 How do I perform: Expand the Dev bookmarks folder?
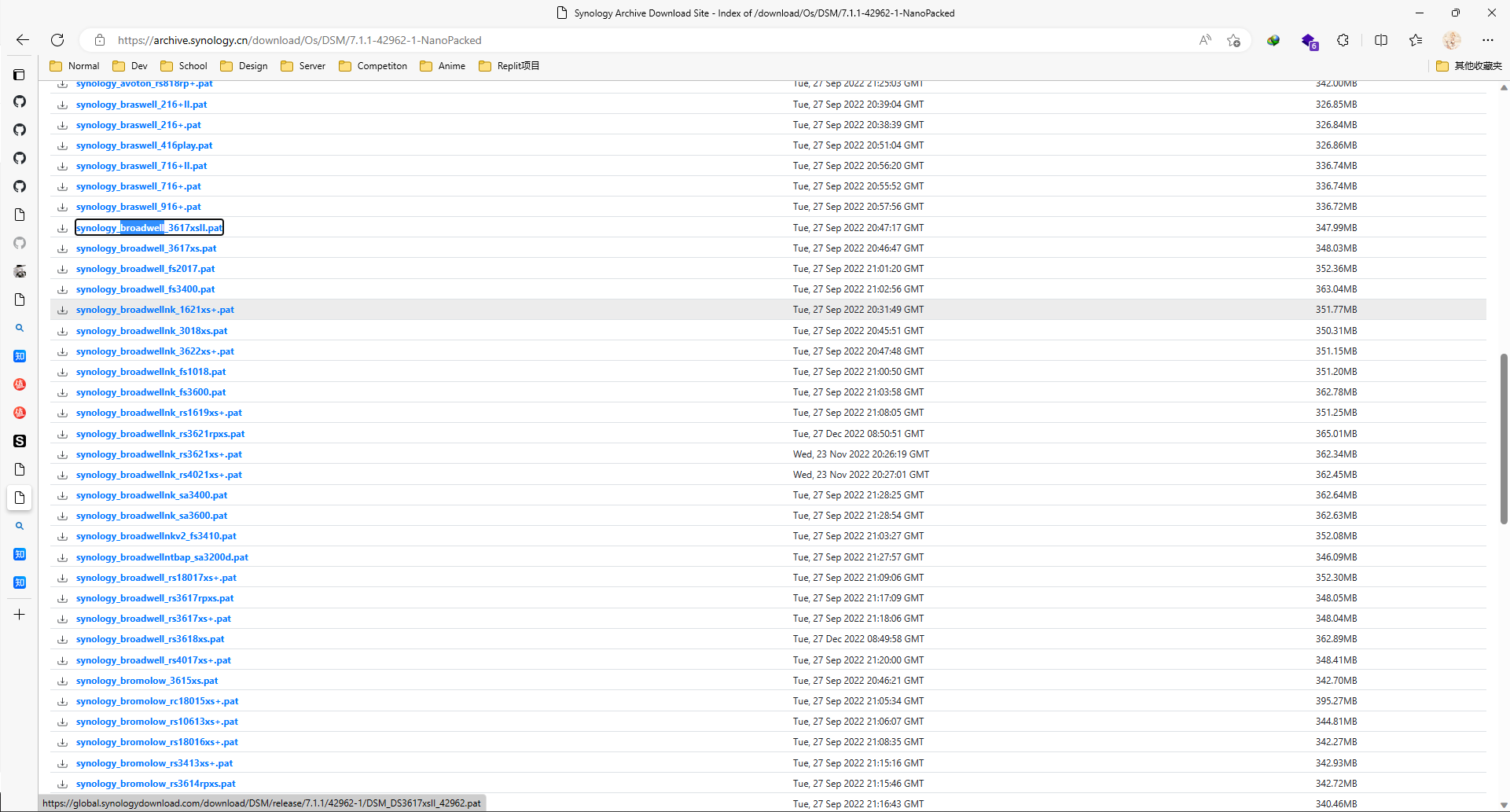[130, 66]
